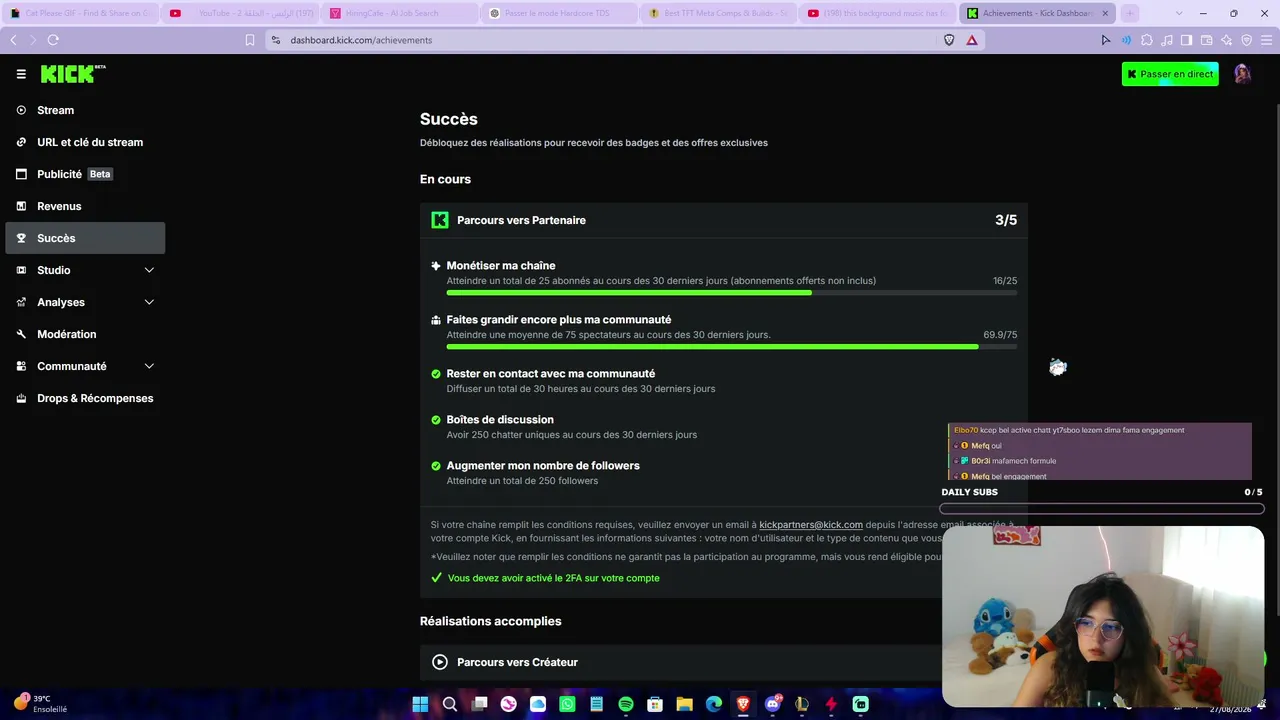Viewport: 1280px width, 720px height.
Task: Click the webcam overlay video
Action: [x=1103, y=616]
